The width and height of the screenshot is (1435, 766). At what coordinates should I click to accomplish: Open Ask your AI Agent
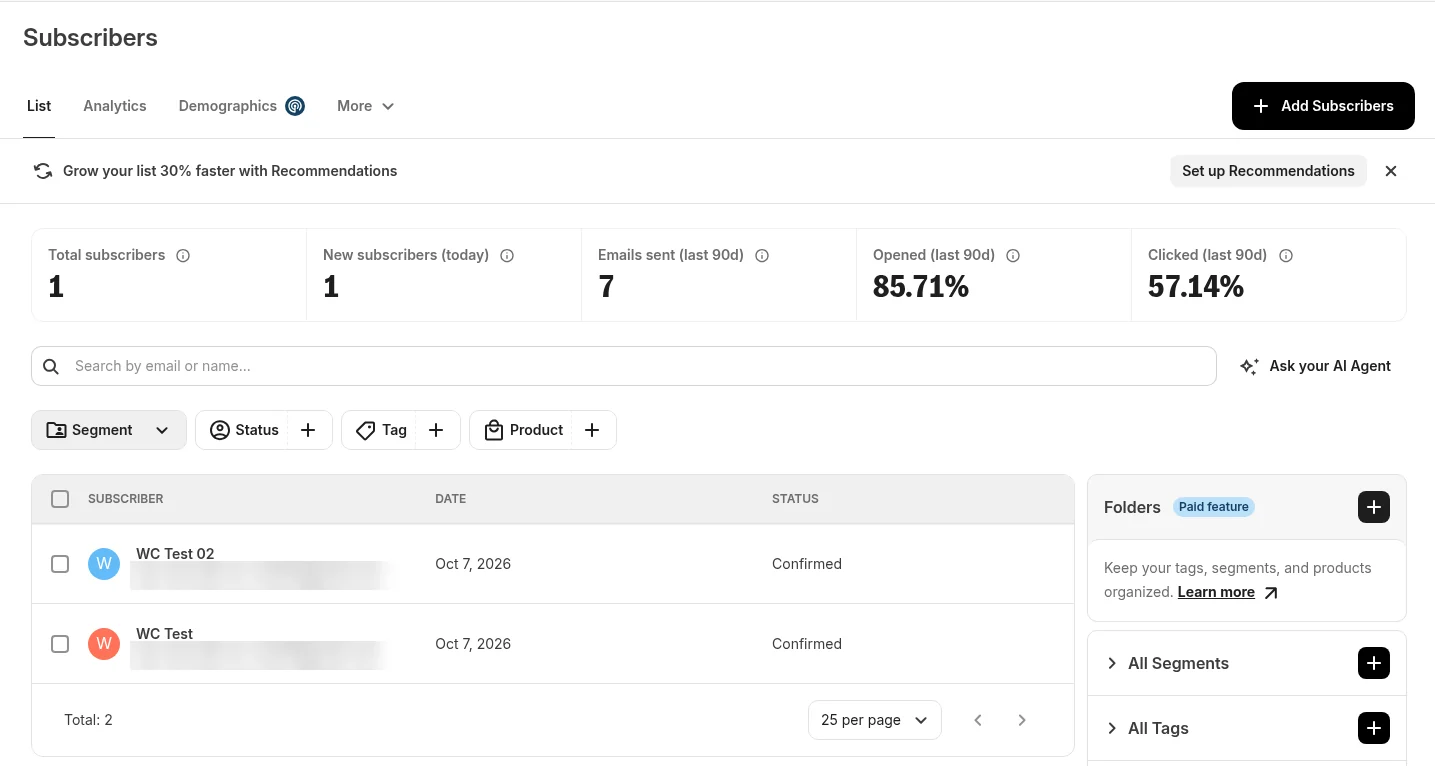pyautogui.click(x=1315, y=366)
